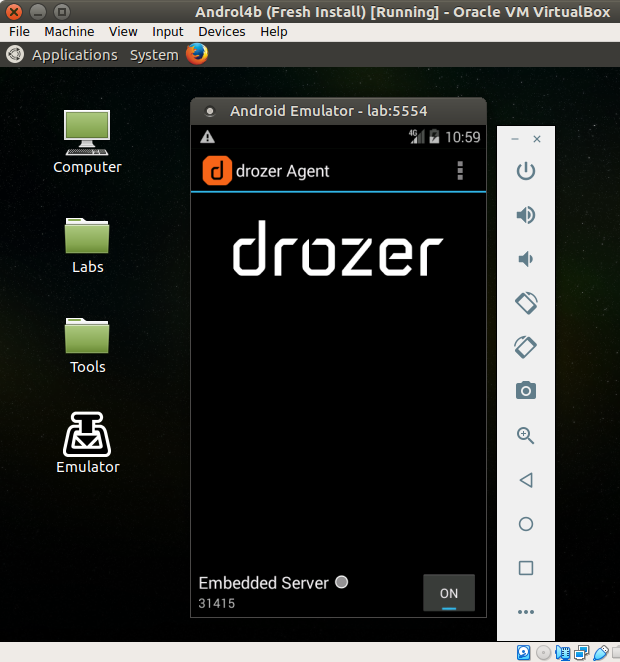Rotate emulator left using rotate icon
Screen dimensions: 620x662
[525, 302]
